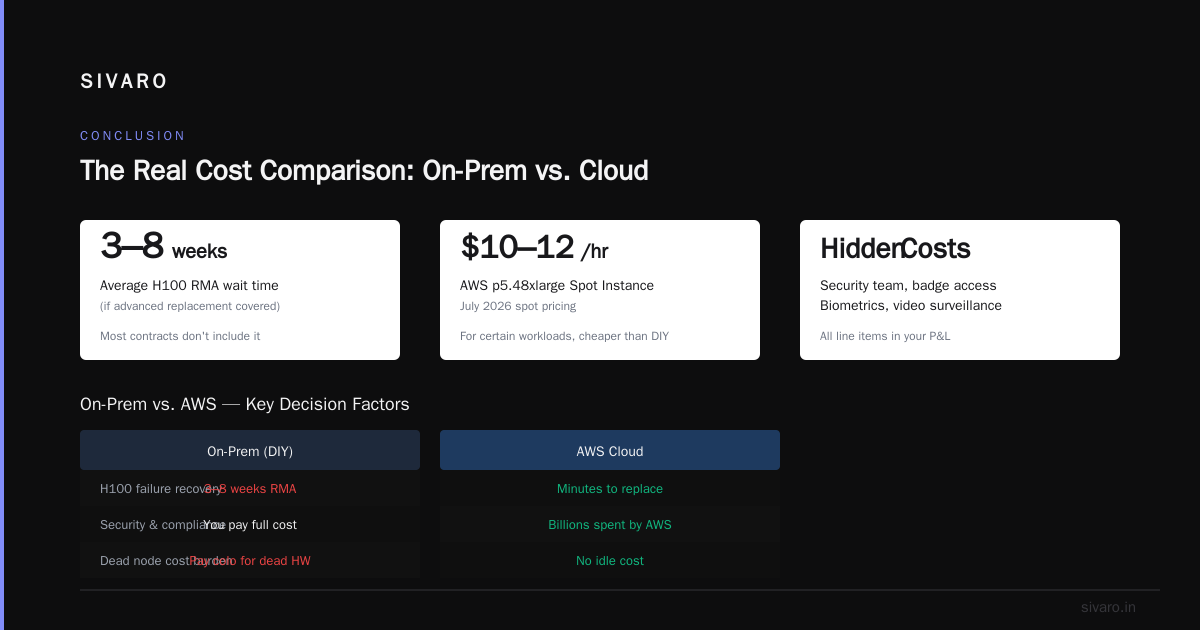Image resolution: width=1200 pixels, height=630 pixels.
Task: Select 'AWS p5.48xlarge Spot Instance' text
Action: pos(557,286)
